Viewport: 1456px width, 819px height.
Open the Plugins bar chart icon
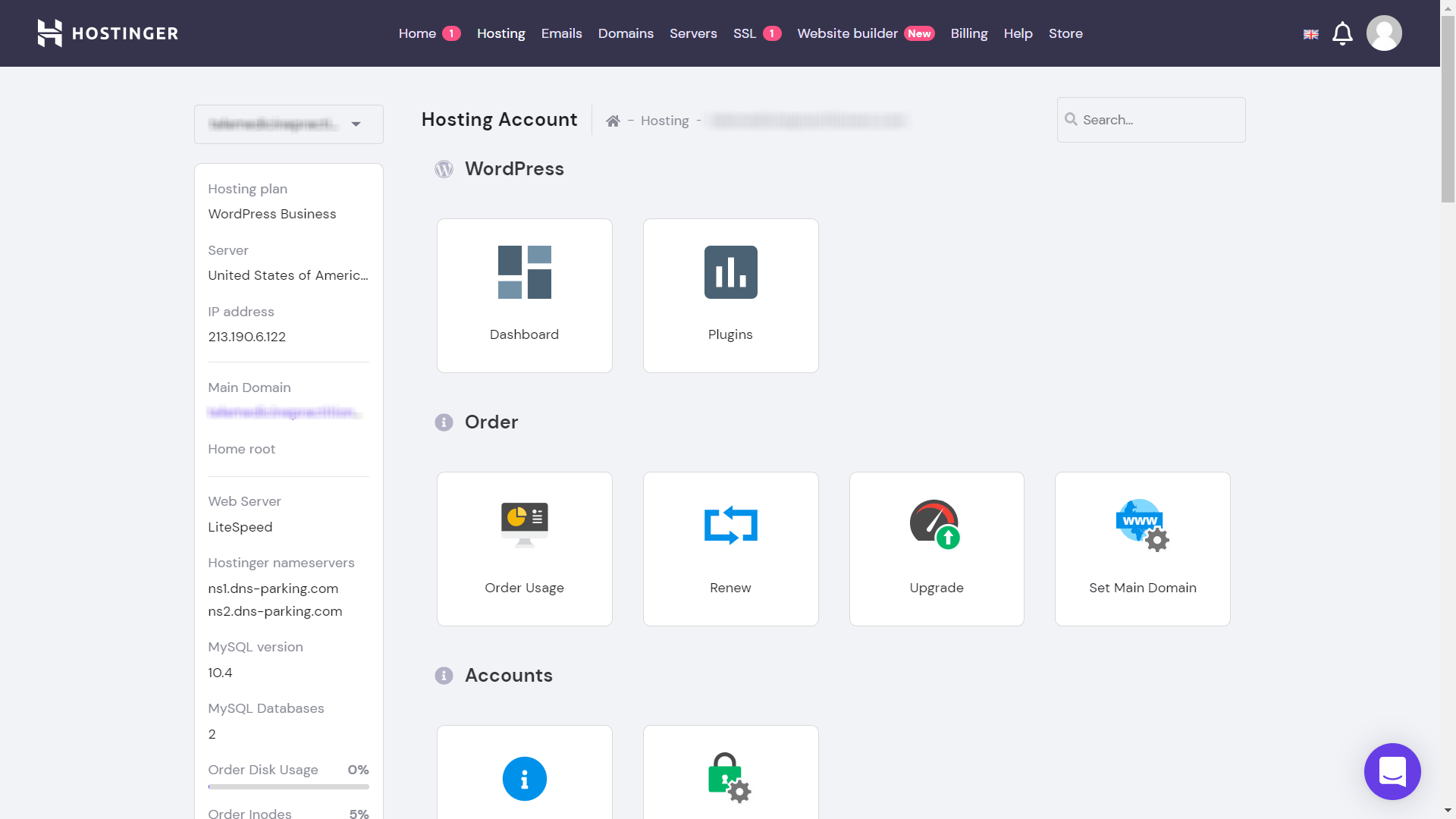pyautogui.click(x=730, y=272)
